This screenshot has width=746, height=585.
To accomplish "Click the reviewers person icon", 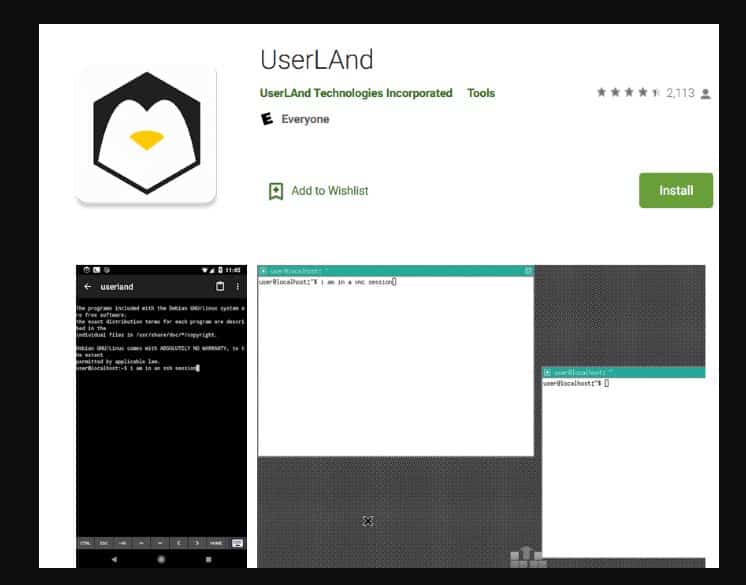I will coord(706,94).
